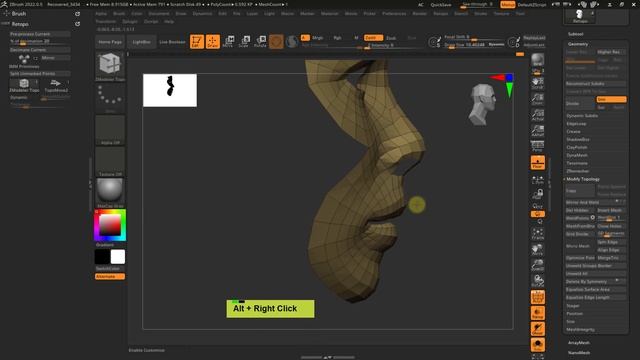Select the white secondary color swatch

tap(118, 257)
